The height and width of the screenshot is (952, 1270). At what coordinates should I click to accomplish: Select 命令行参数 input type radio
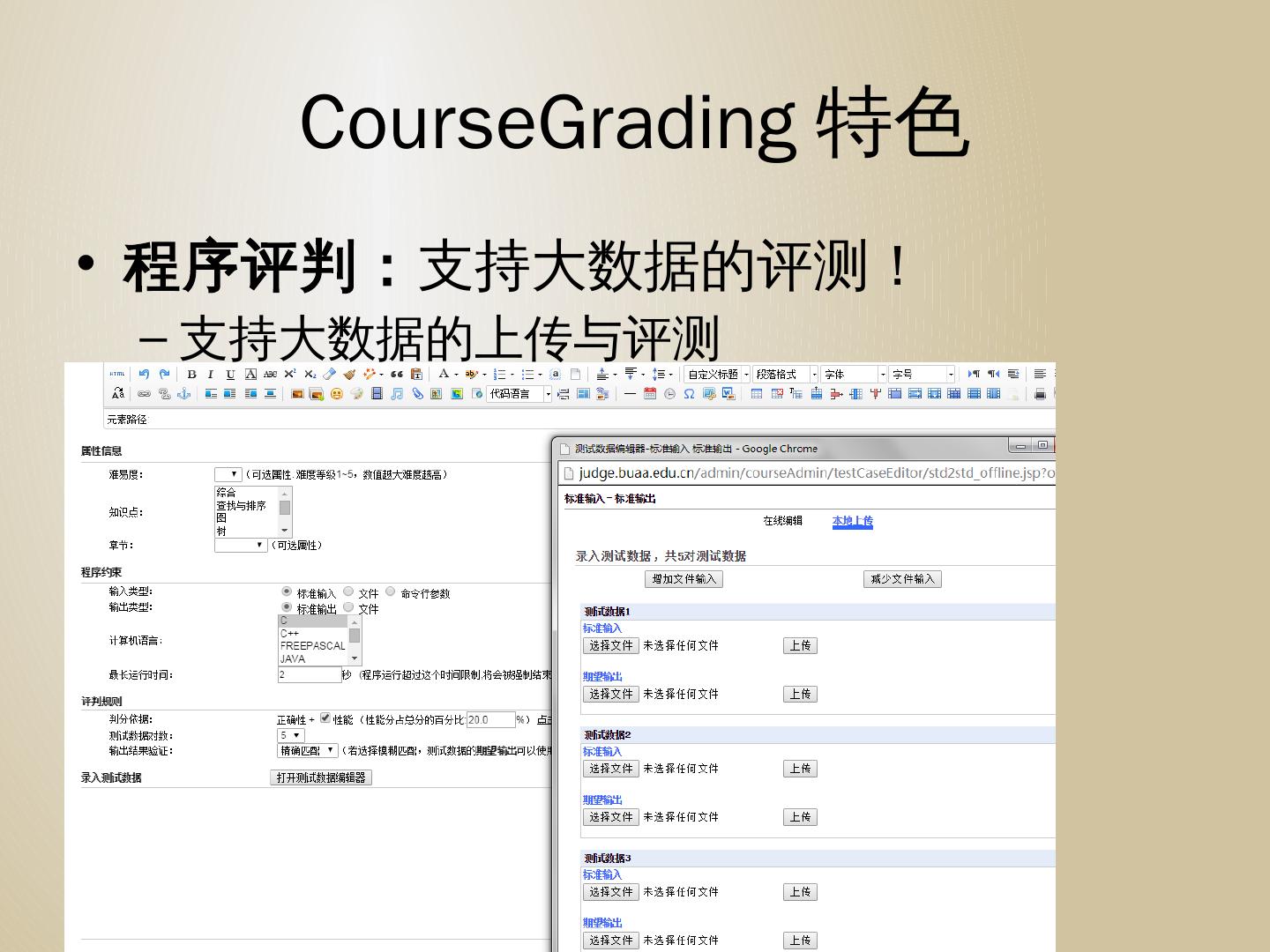[x=391, y=592]
